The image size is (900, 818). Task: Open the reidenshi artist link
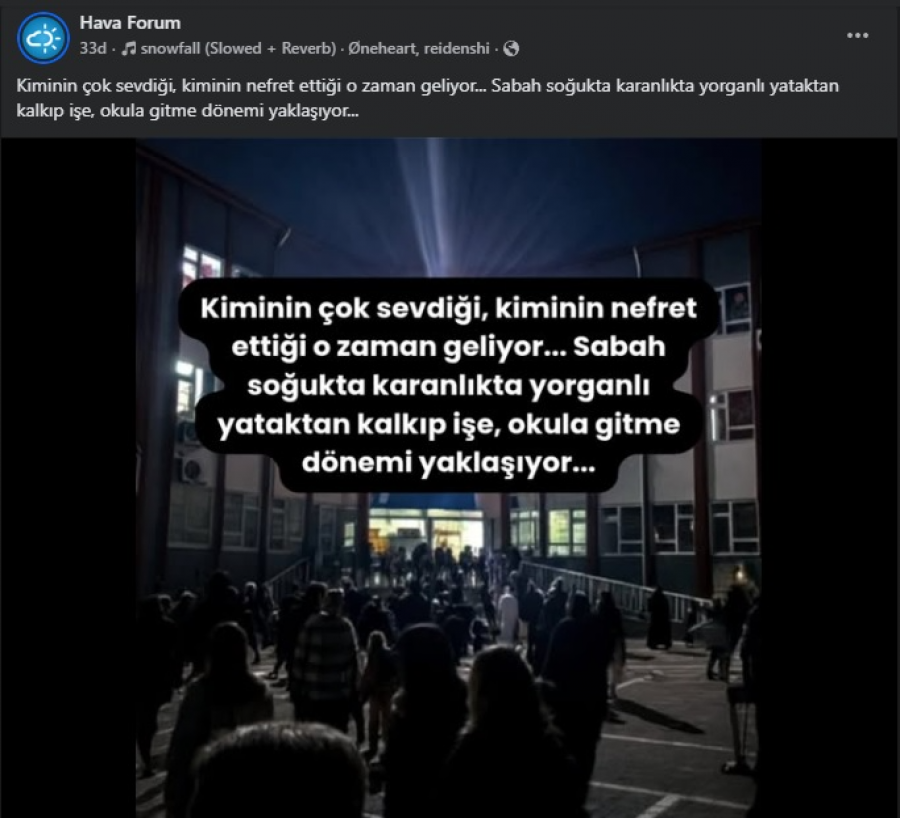click(x=457, y=48)
